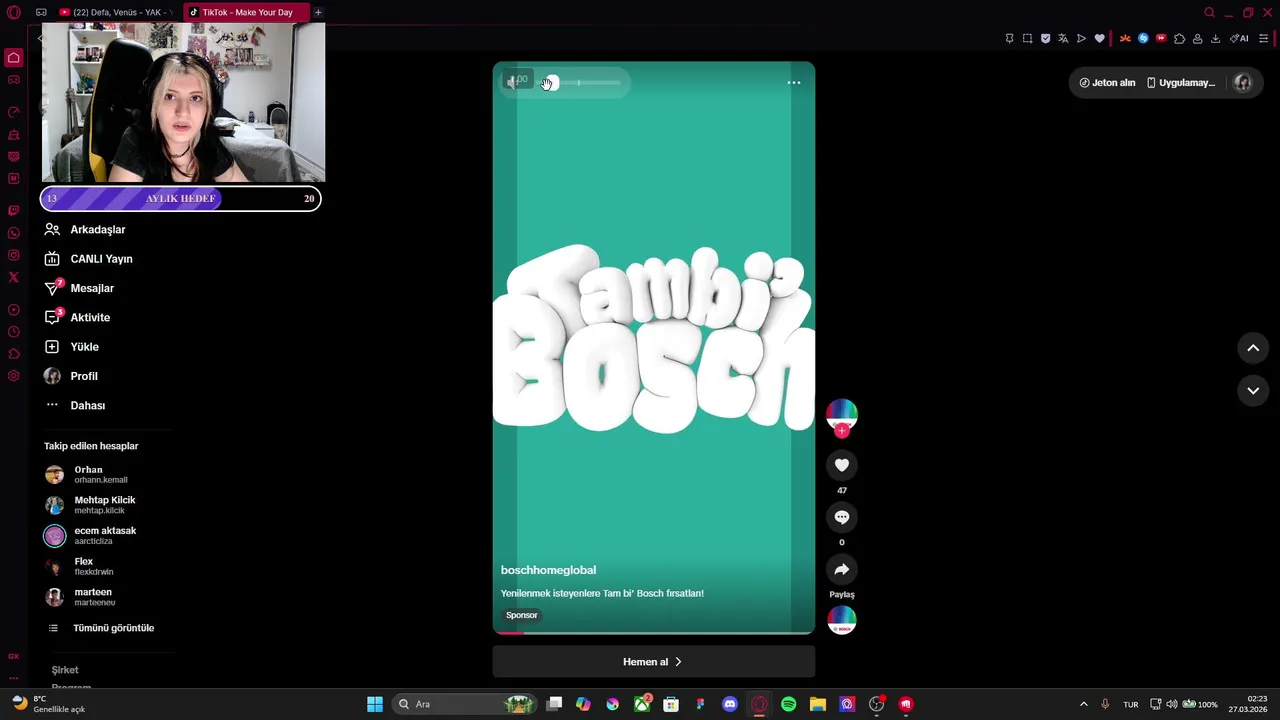Open GX Control speedometer icon in sidebar
1280x720 pixels.
coord(14,112)
